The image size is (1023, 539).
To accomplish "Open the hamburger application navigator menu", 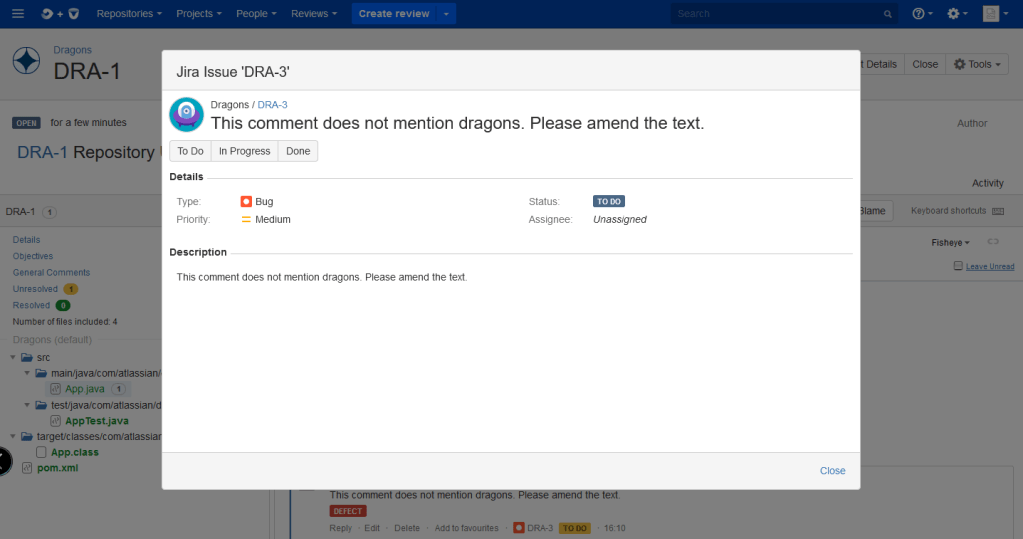I will 17,14.
